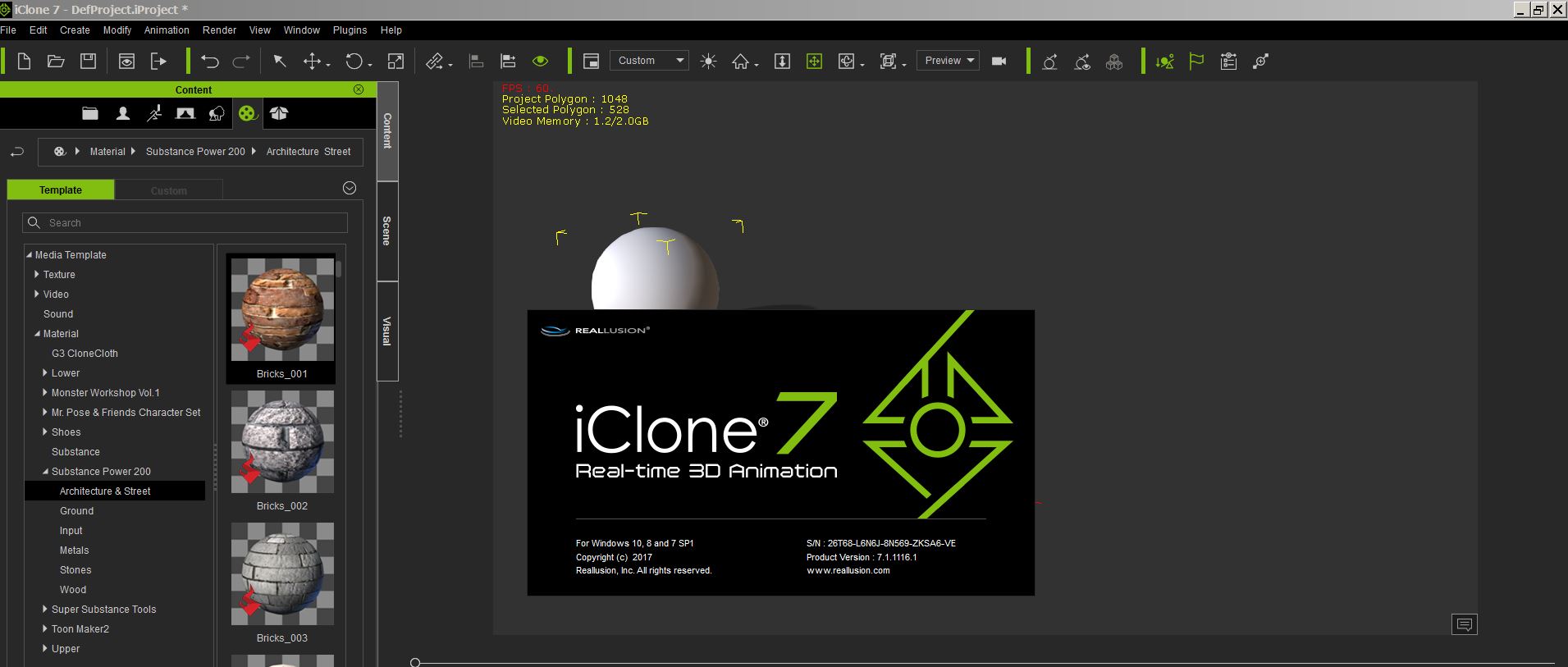Click the stacked cubes Physics icon
Viewport: 1568px width, 667px height.
[1114, 61]
